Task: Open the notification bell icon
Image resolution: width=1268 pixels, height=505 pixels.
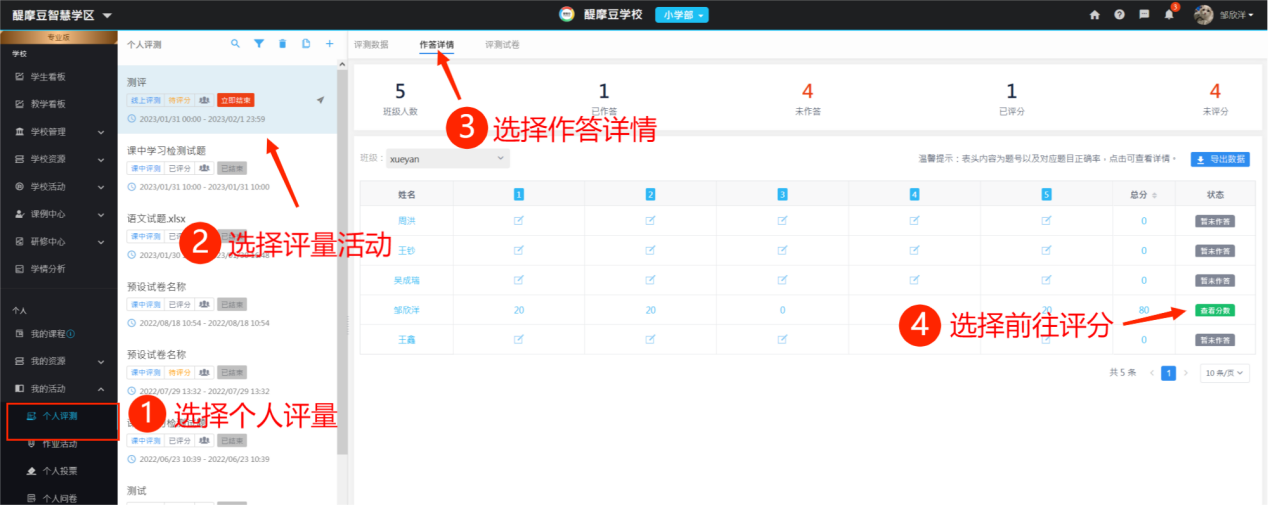Action: [x=1168, y=15]
